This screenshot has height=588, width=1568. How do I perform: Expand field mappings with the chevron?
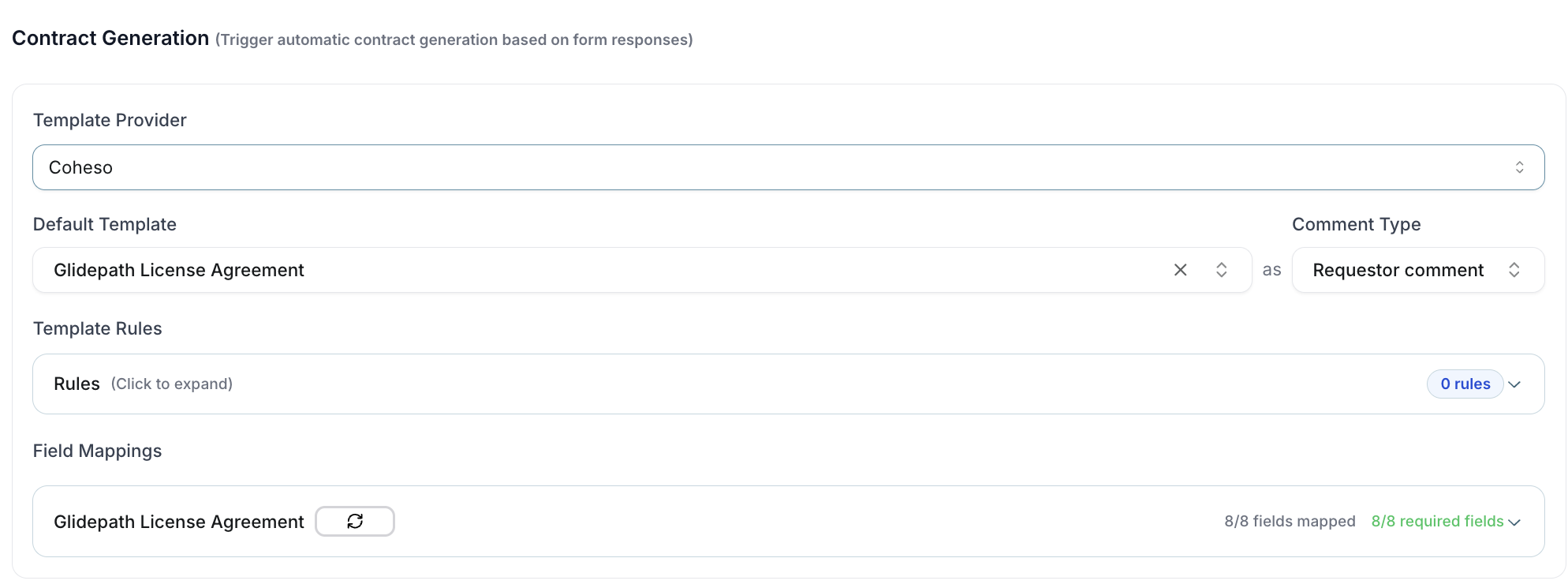tap(1514, 522)
